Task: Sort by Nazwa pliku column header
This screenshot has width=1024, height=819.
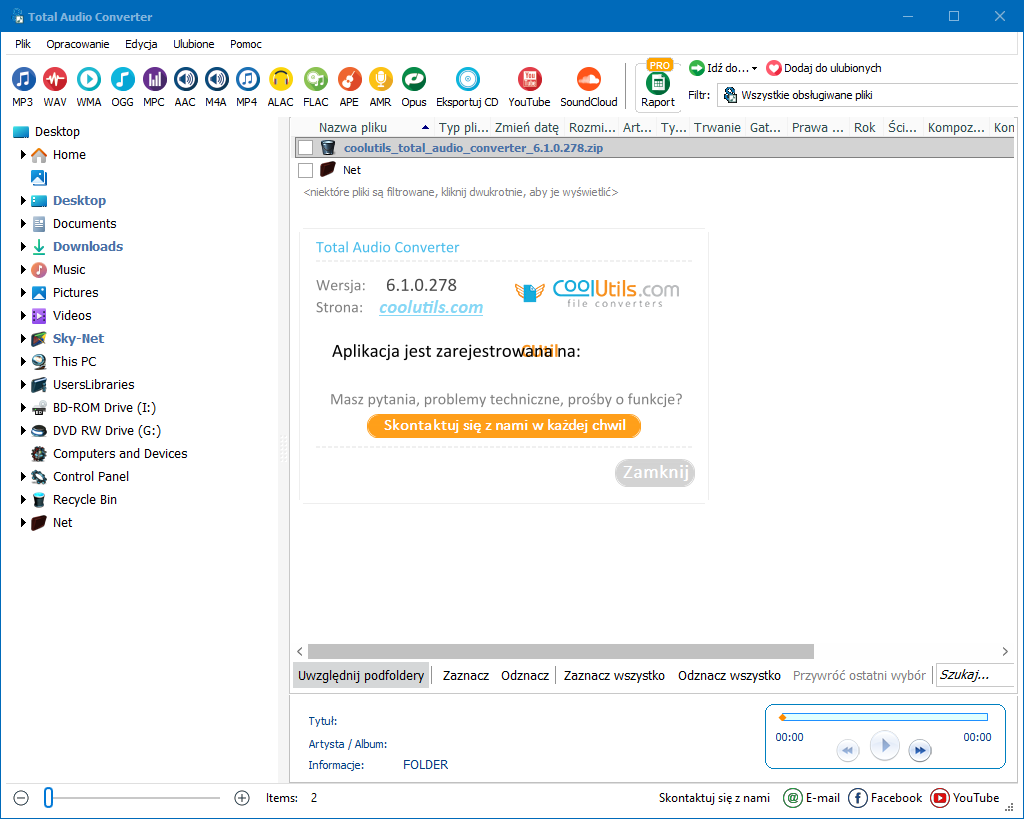Action: coord(366,127)
